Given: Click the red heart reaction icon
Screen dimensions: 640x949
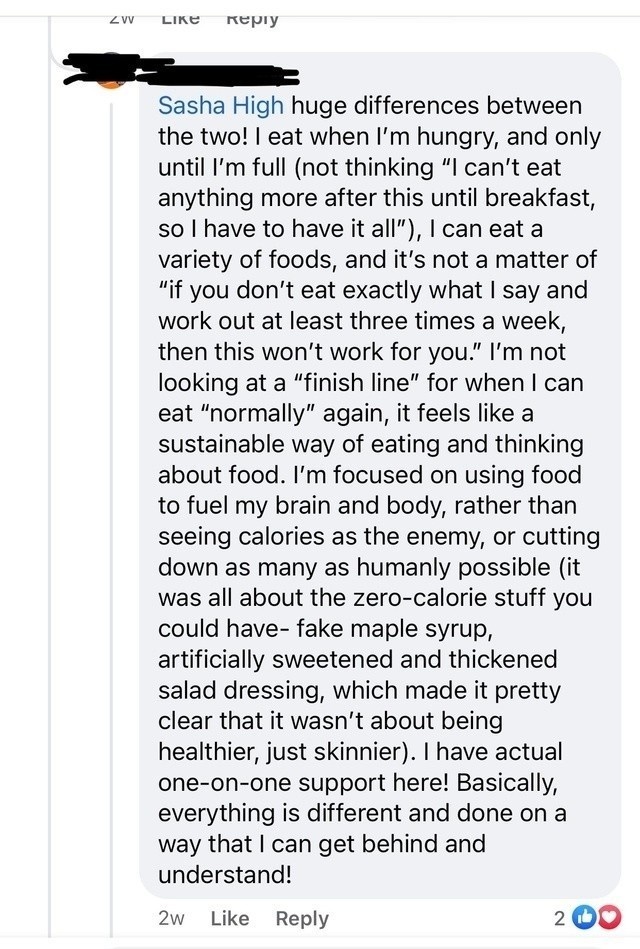Looking at the screenshot, I should (604, 917).
